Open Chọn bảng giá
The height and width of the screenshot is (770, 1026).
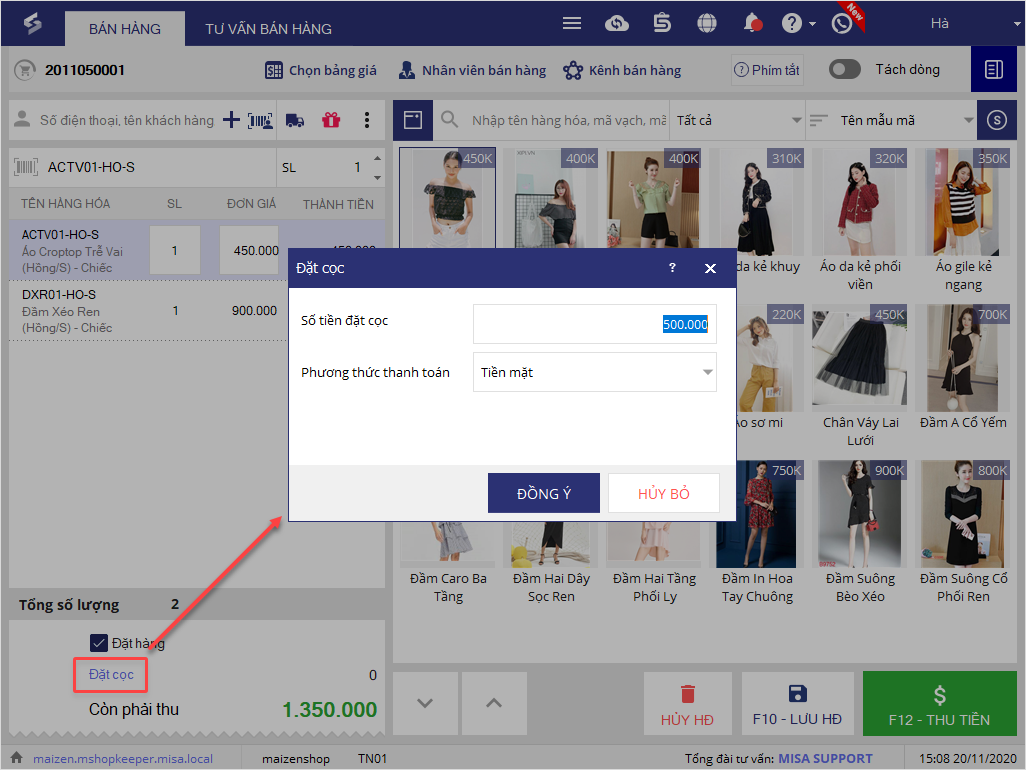click(x=321, y=70)
